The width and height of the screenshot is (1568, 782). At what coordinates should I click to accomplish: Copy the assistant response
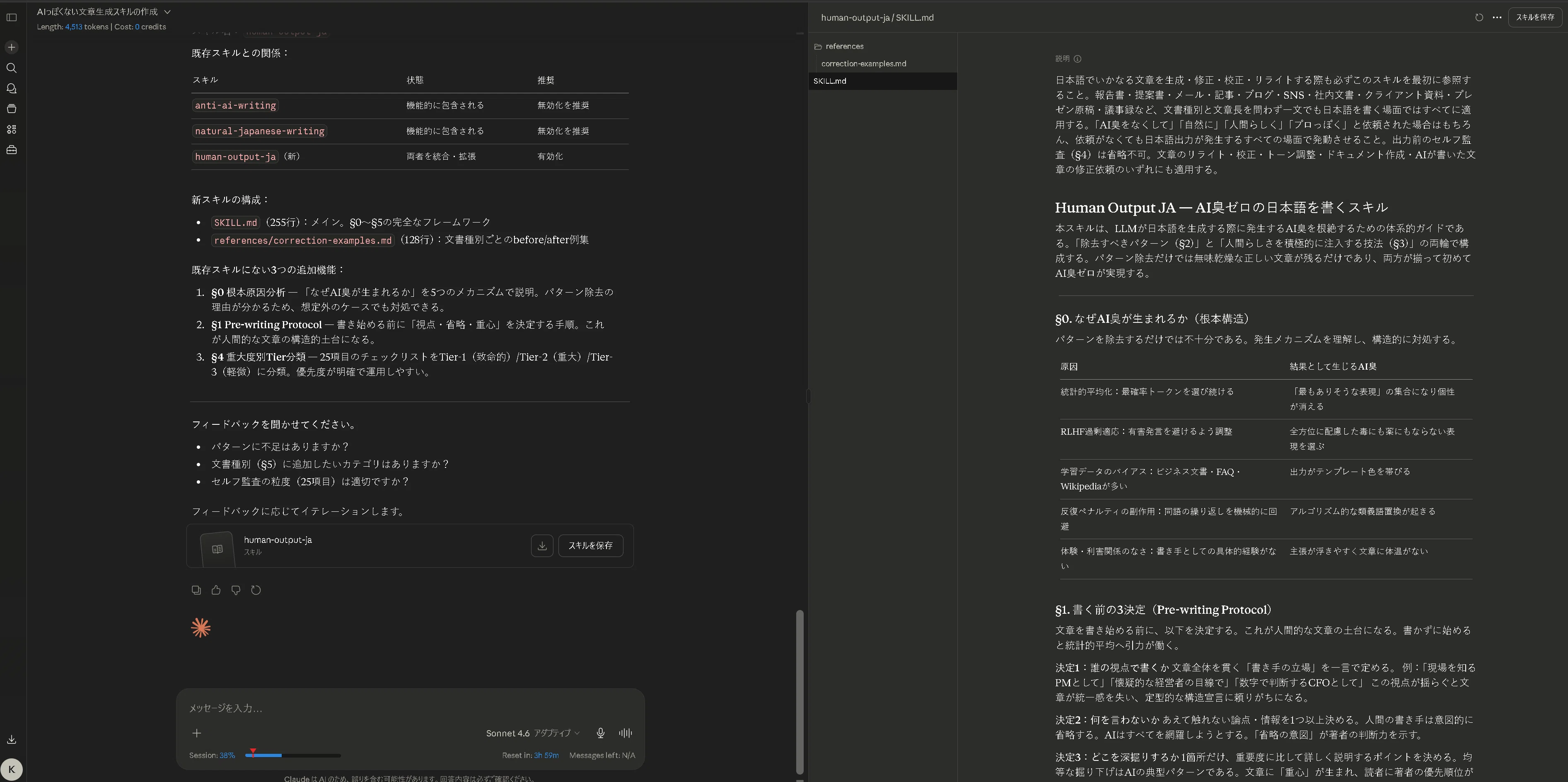(x=196, y=590)
